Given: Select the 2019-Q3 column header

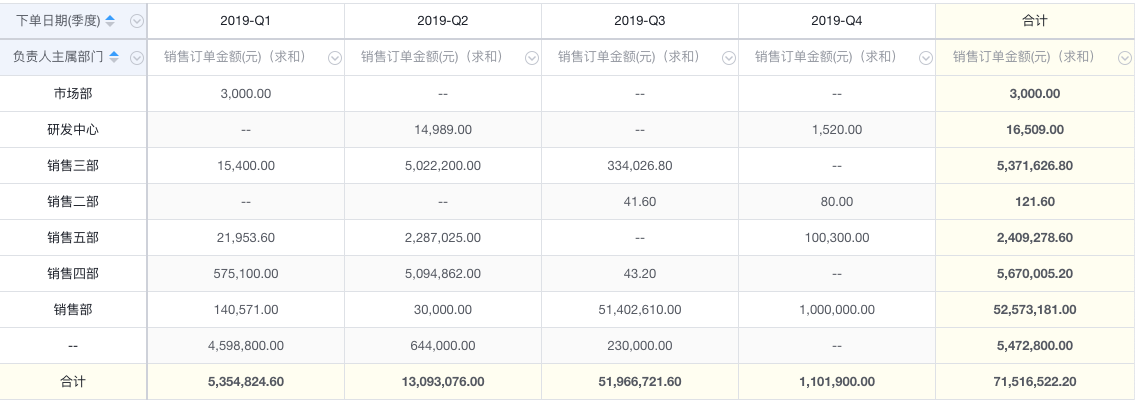Looking at the screenshot, I should [x=640, y=21].
